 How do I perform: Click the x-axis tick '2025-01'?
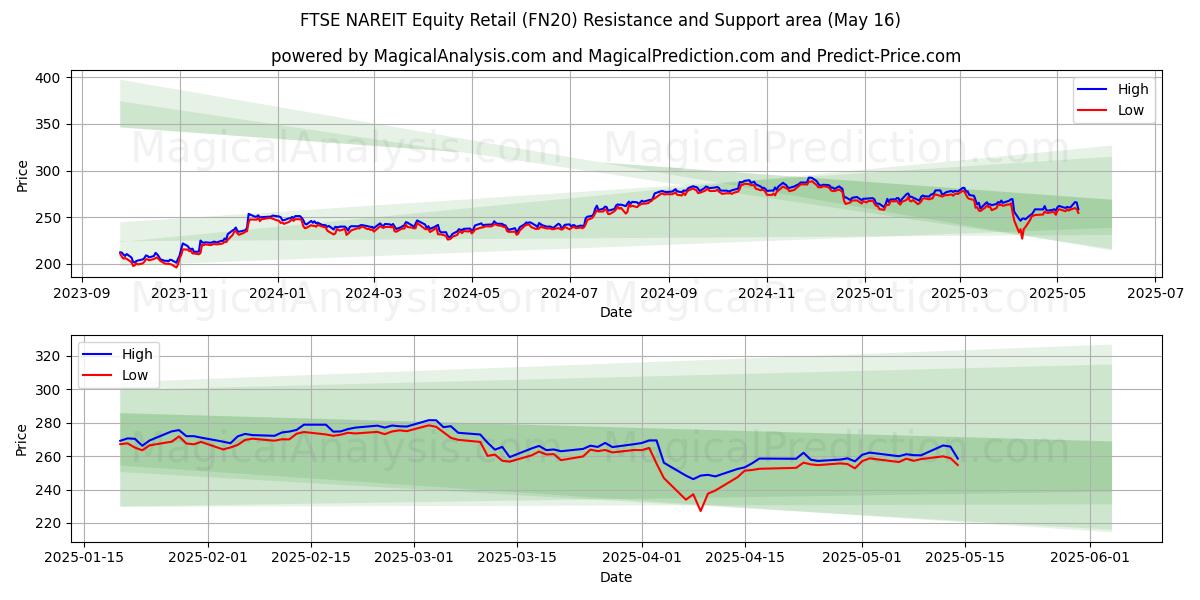(865, 293)
